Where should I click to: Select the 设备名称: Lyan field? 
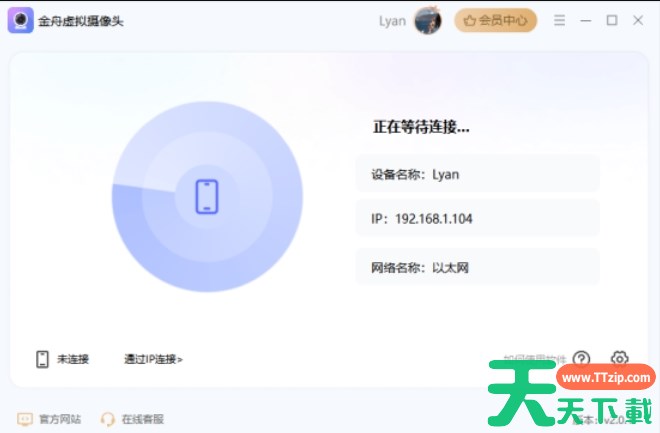(477, 174)
